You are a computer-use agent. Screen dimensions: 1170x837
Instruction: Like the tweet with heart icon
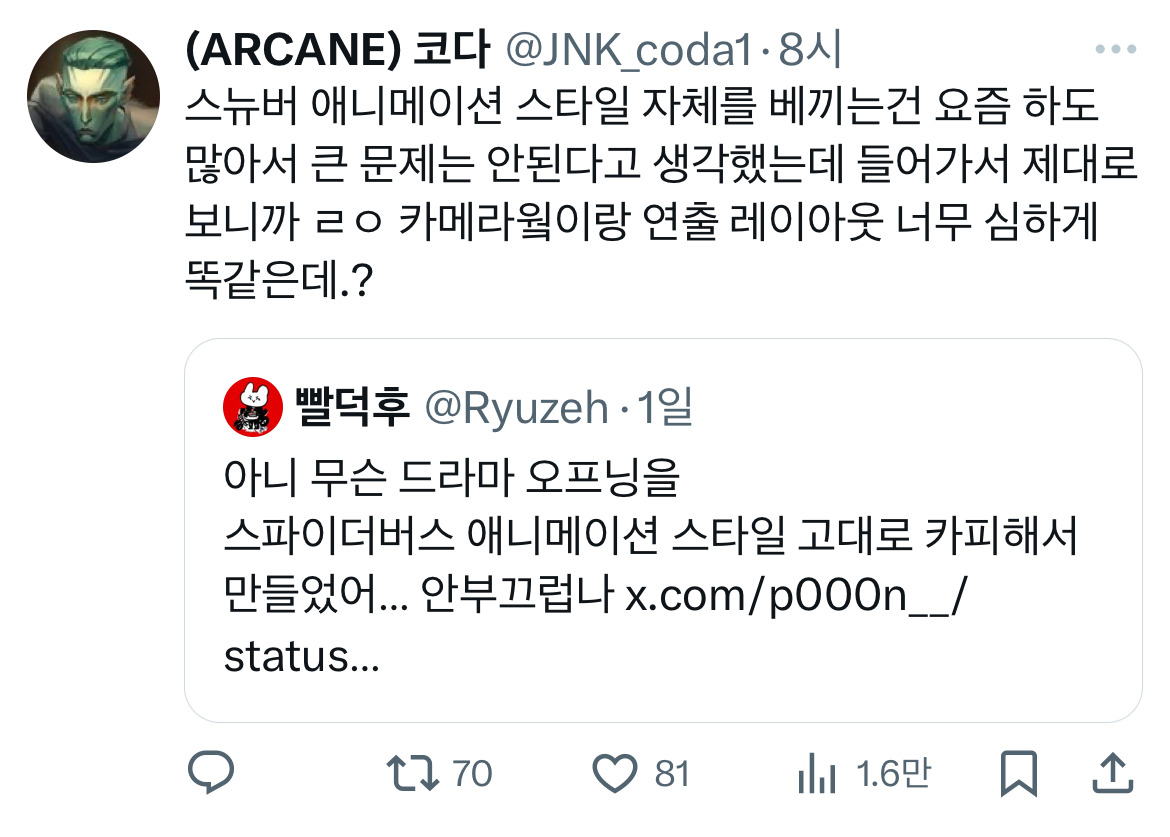pyautogui.click(x=615, y=774)
